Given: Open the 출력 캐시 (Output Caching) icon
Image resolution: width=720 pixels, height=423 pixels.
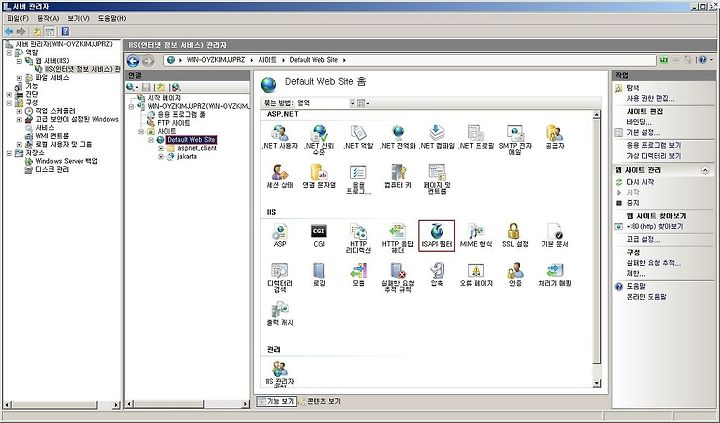Looking at the screenshot, I should point(280,314).
